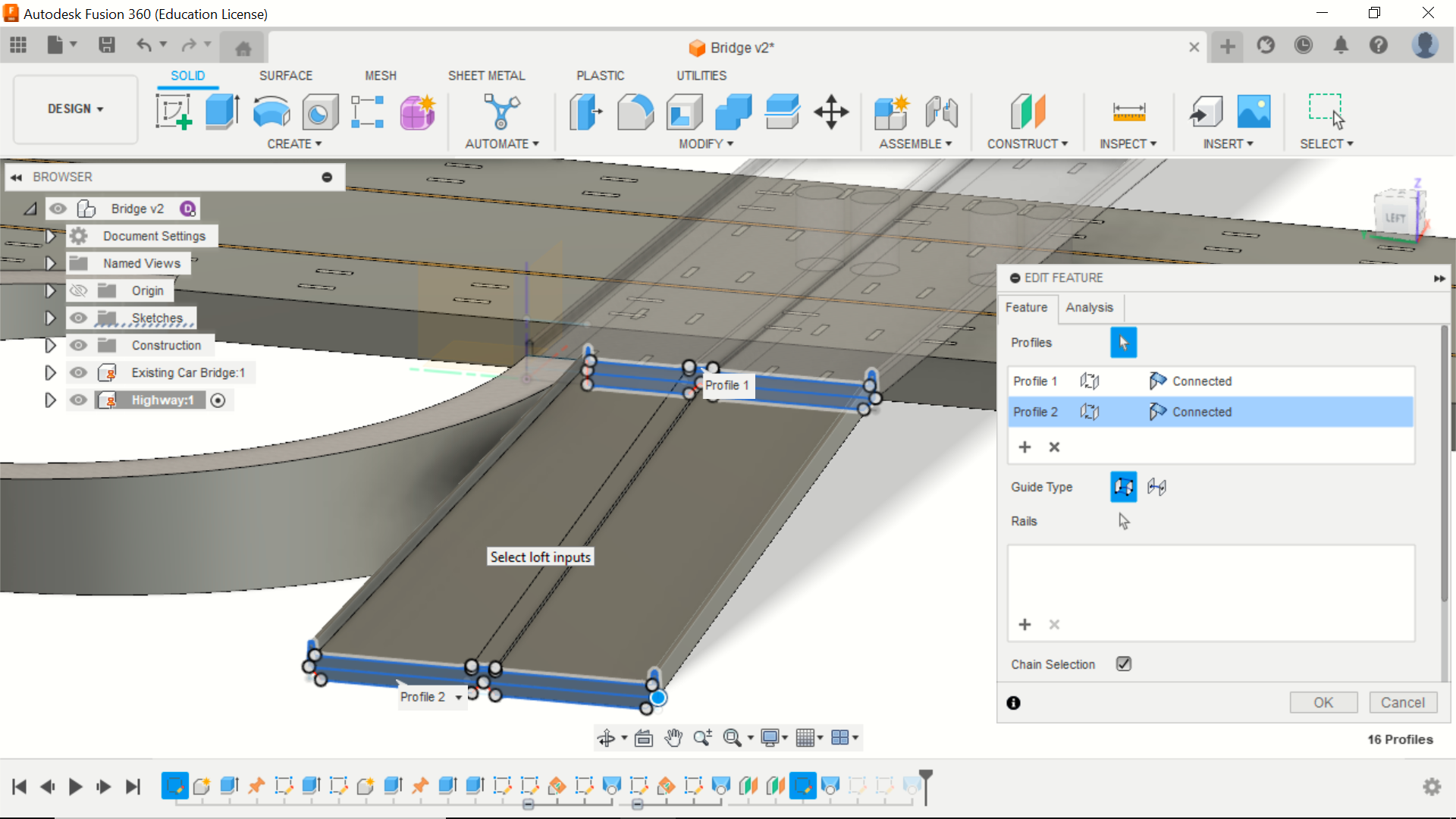Select the Fillet tool in Modify
This screenshot has height=819, width=1456.
pos(635,111)
